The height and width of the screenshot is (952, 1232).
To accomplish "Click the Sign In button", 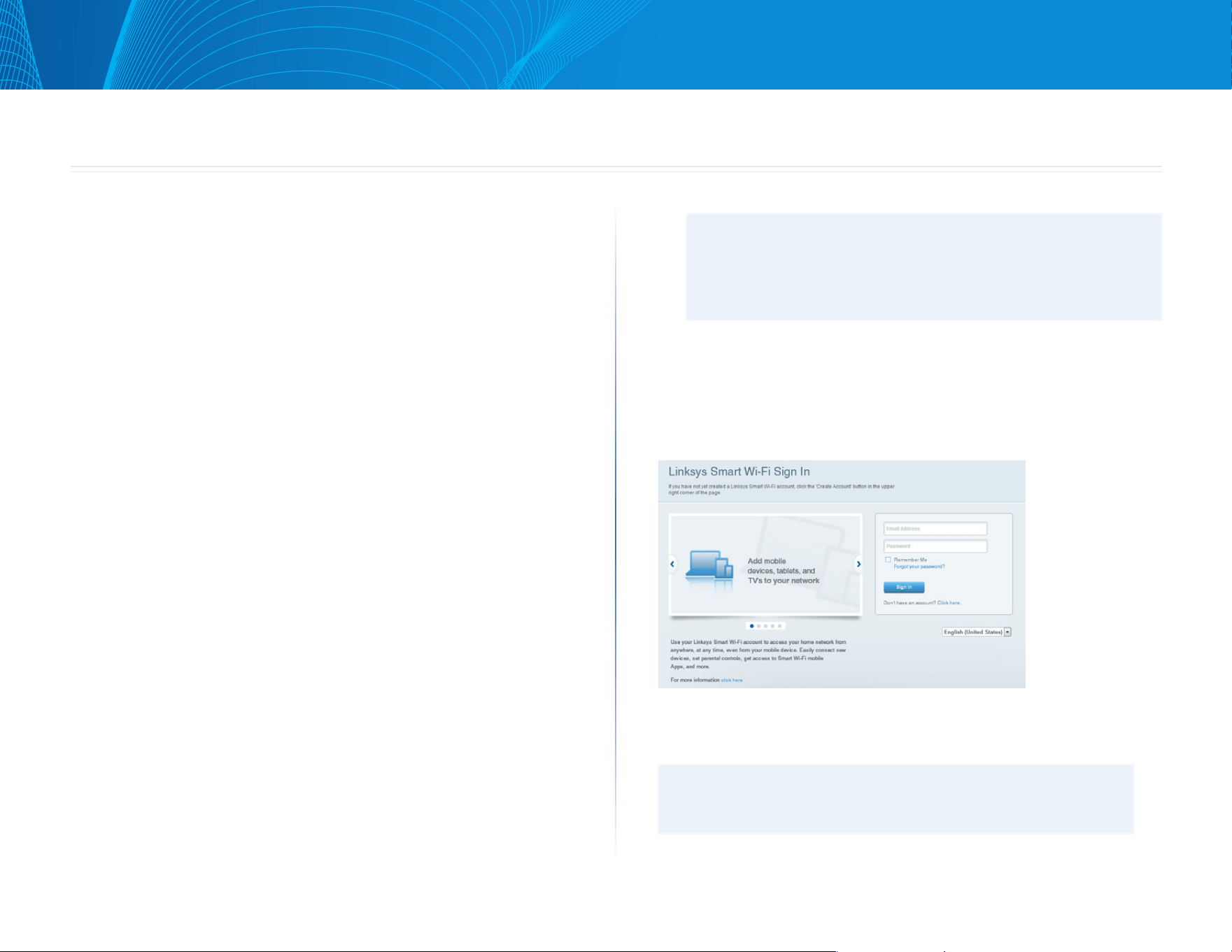I will (x=904, y=587).
